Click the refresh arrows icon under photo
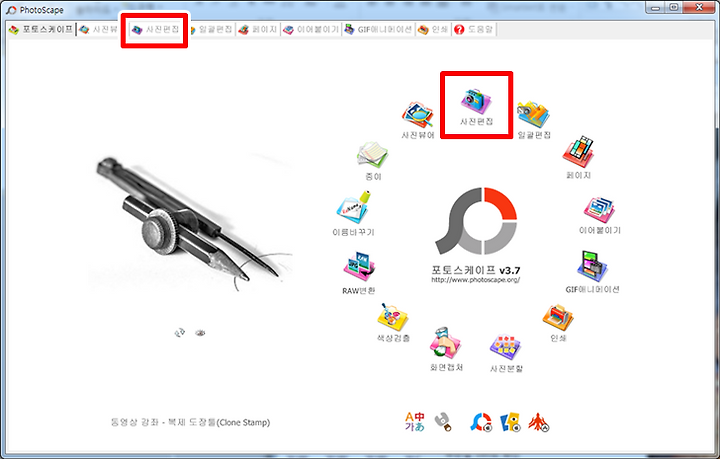Screen dimensions: 720x459 (x=180, y=332)
